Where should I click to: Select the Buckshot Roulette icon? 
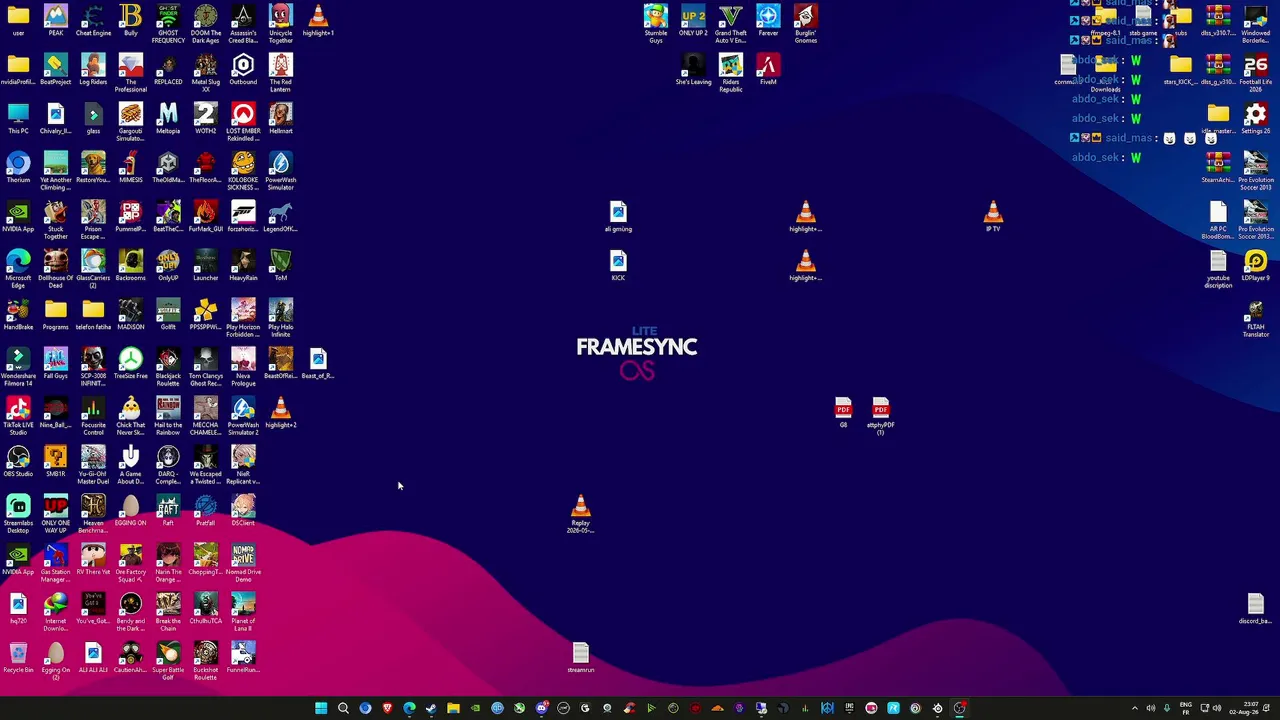[x=205, y=661]
